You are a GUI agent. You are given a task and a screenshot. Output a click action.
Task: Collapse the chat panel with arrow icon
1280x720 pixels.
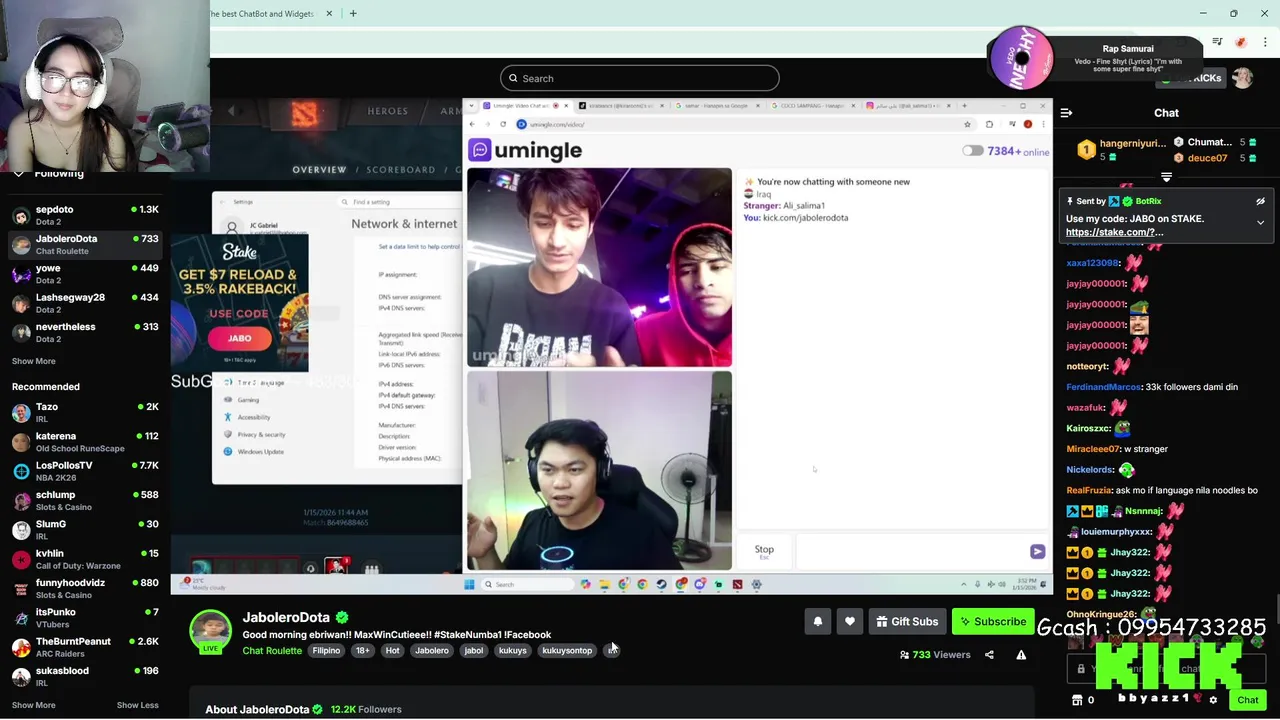point(1066,113)
